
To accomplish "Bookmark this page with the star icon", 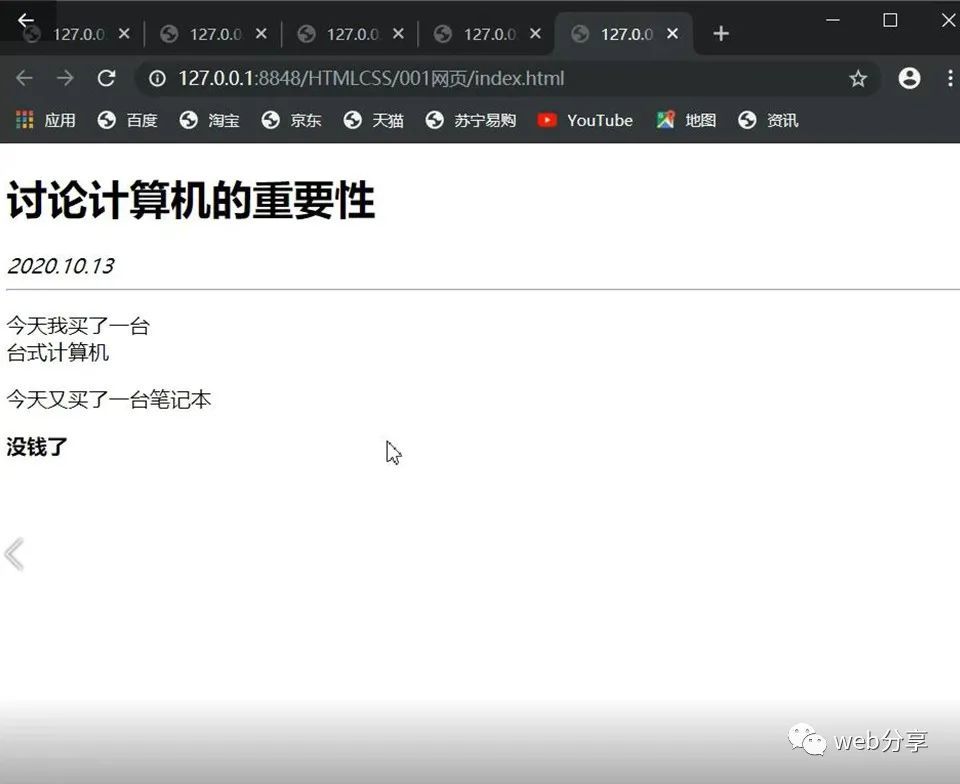I will pyautogui.click(x=858, y=78).
